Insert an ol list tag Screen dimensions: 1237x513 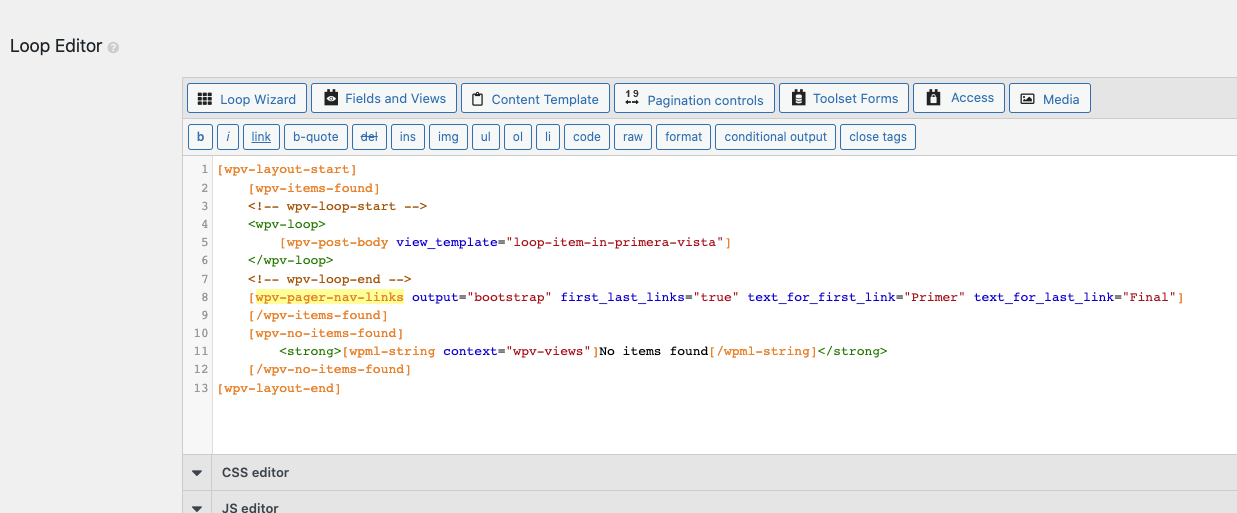517,137
